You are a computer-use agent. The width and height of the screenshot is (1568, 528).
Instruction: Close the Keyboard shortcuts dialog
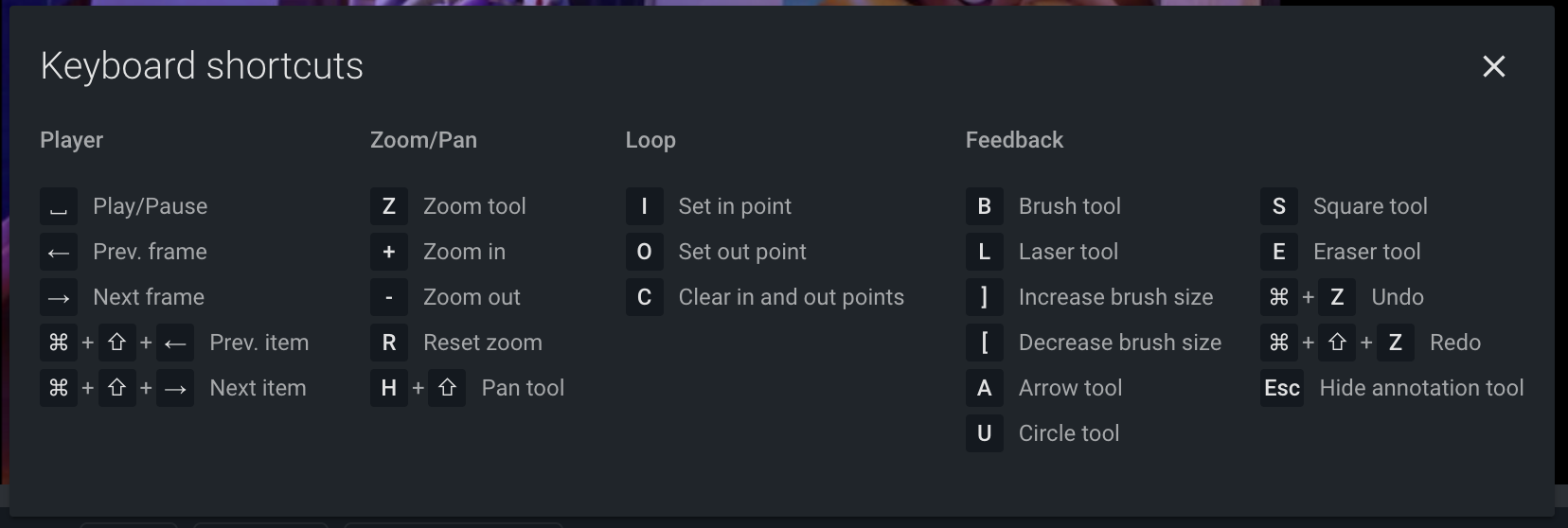tap(1493, 66)
